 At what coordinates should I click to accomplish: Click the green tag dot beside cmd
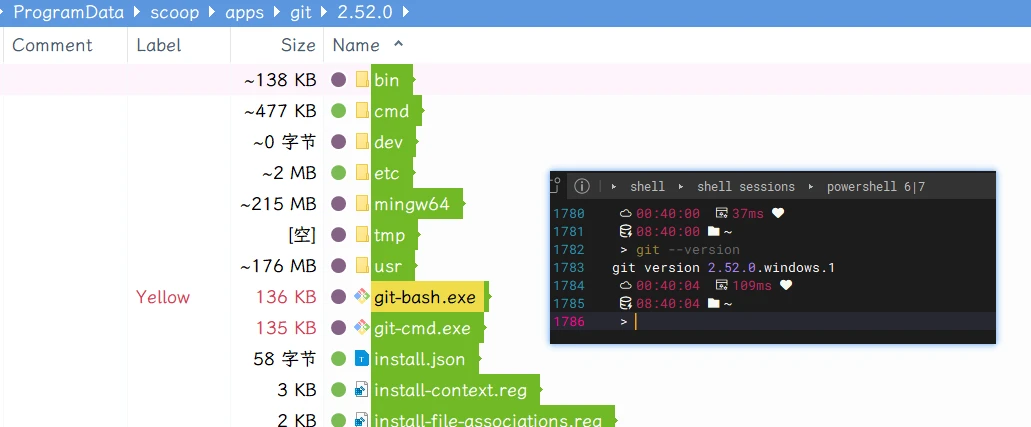pos(339,111)
